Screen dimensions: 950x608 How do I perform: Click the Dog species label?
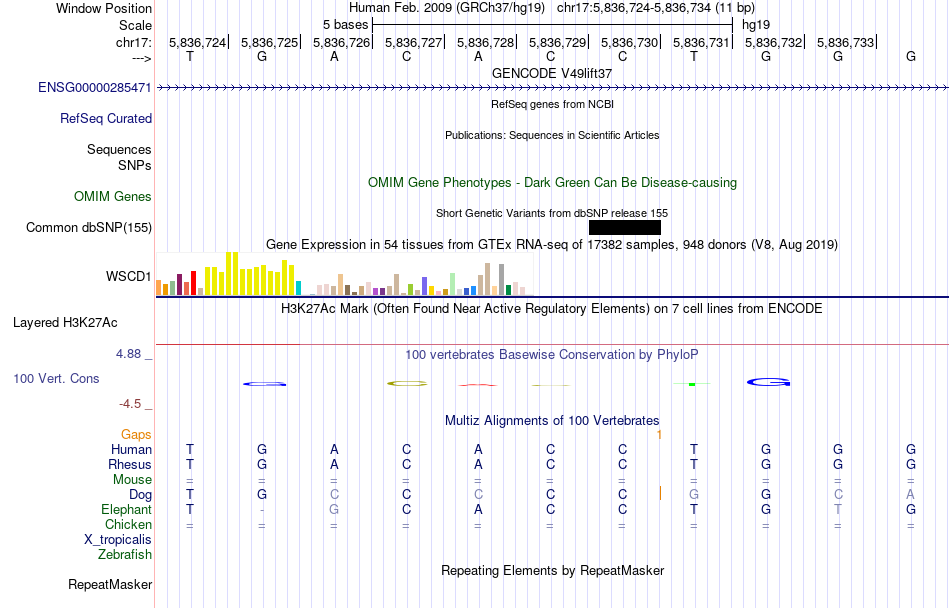[141, 495]
